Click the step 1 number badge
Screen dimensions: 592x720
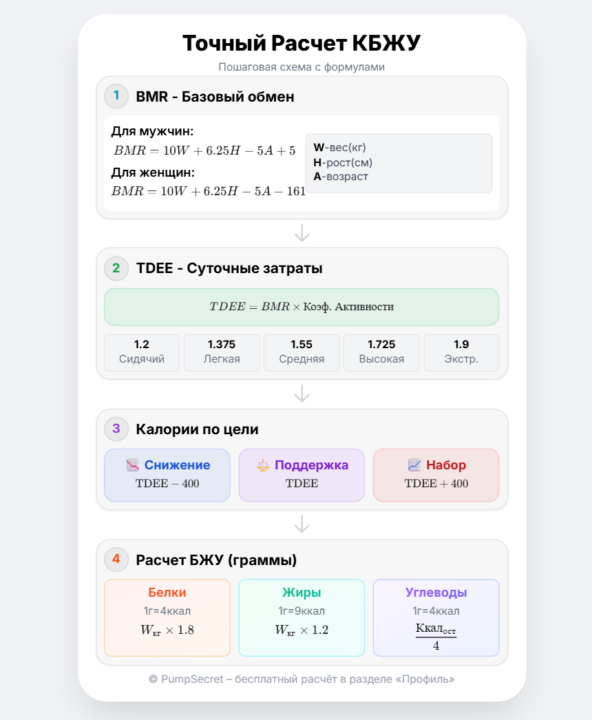click(116, 96)
